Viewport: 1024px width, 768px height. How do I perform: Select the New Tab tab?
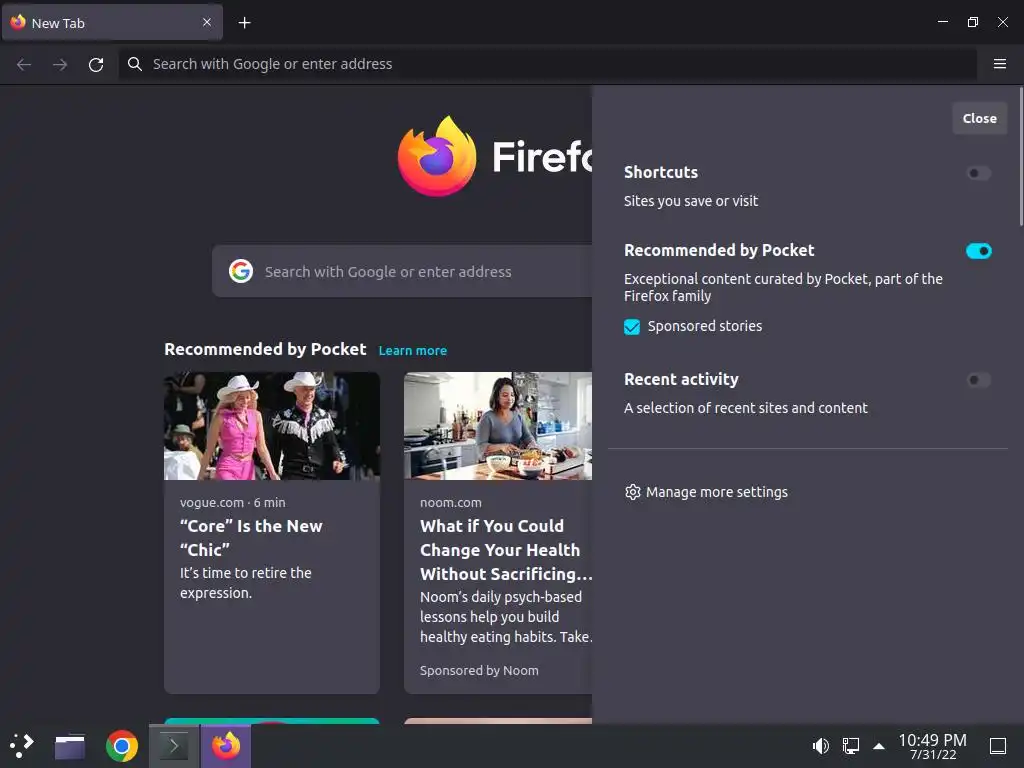coord(112,23)
